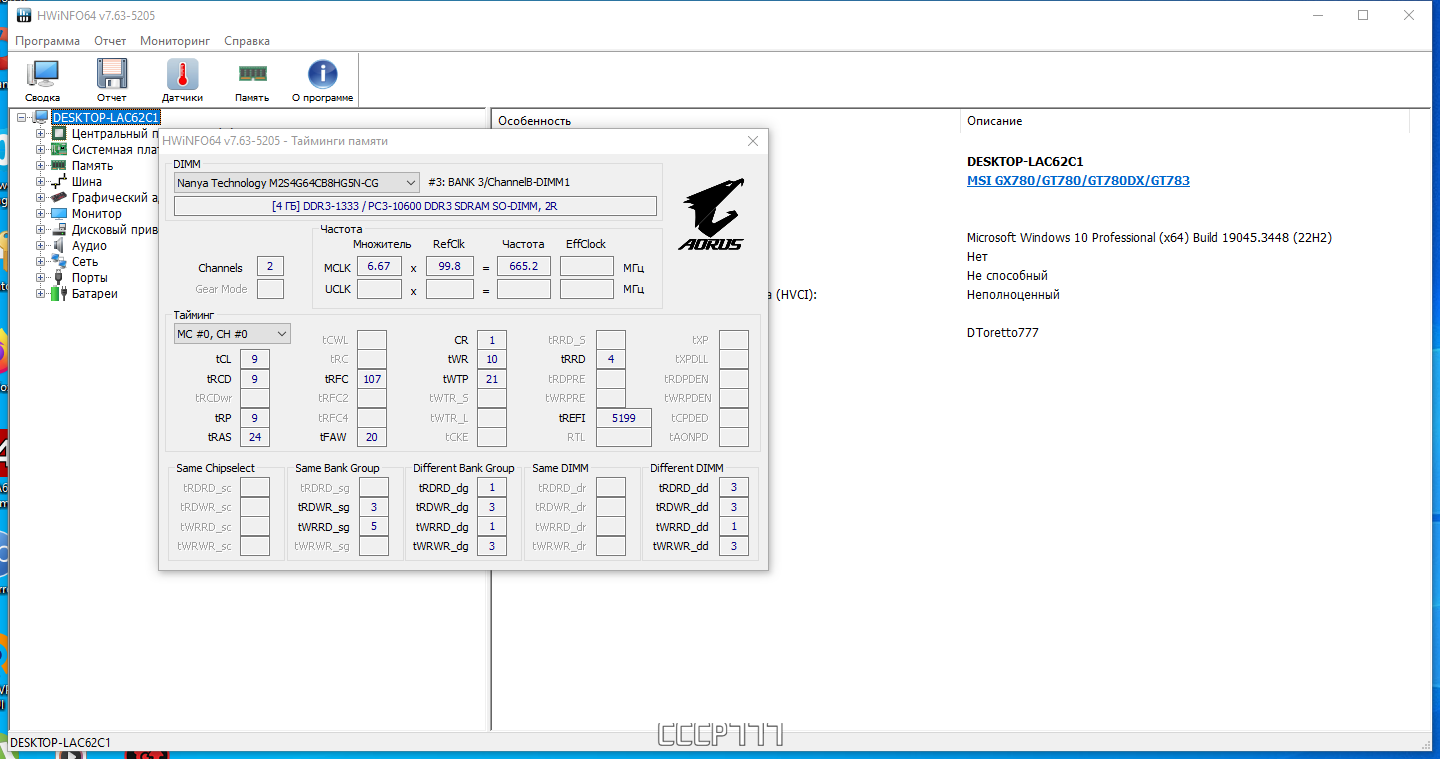Viewport: 1440px width, 759px height.
Task: Click the Шина bus icon in tree
Action: pos(58,182)
